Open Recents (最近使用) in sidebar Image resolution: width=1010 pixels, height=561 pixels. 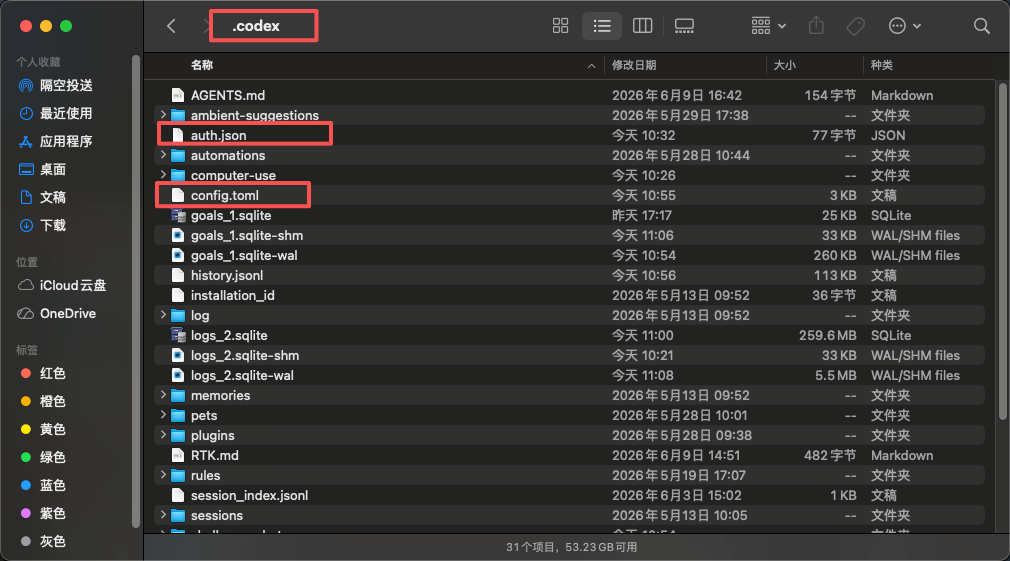[66, 113]
